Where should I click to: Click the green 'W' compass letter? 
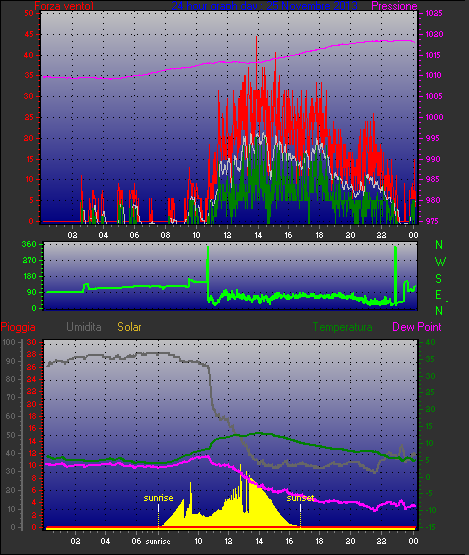click(440, 262)
